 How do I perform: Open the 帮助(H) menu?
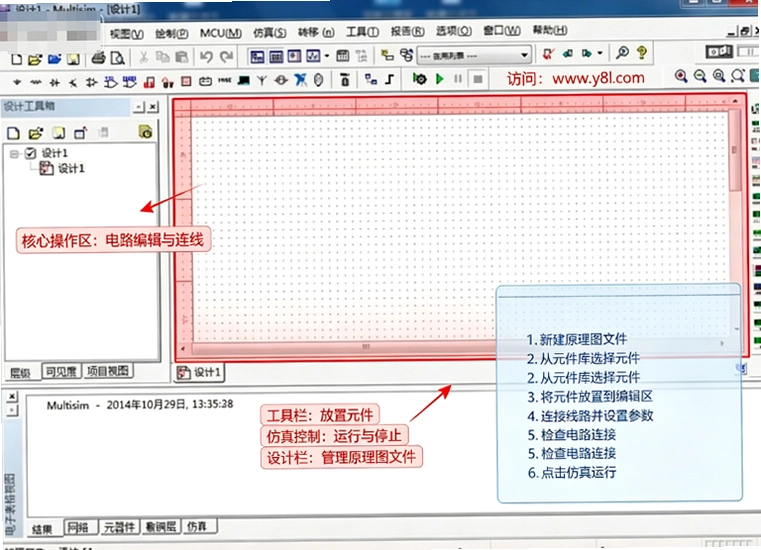(x=550, y=30)
